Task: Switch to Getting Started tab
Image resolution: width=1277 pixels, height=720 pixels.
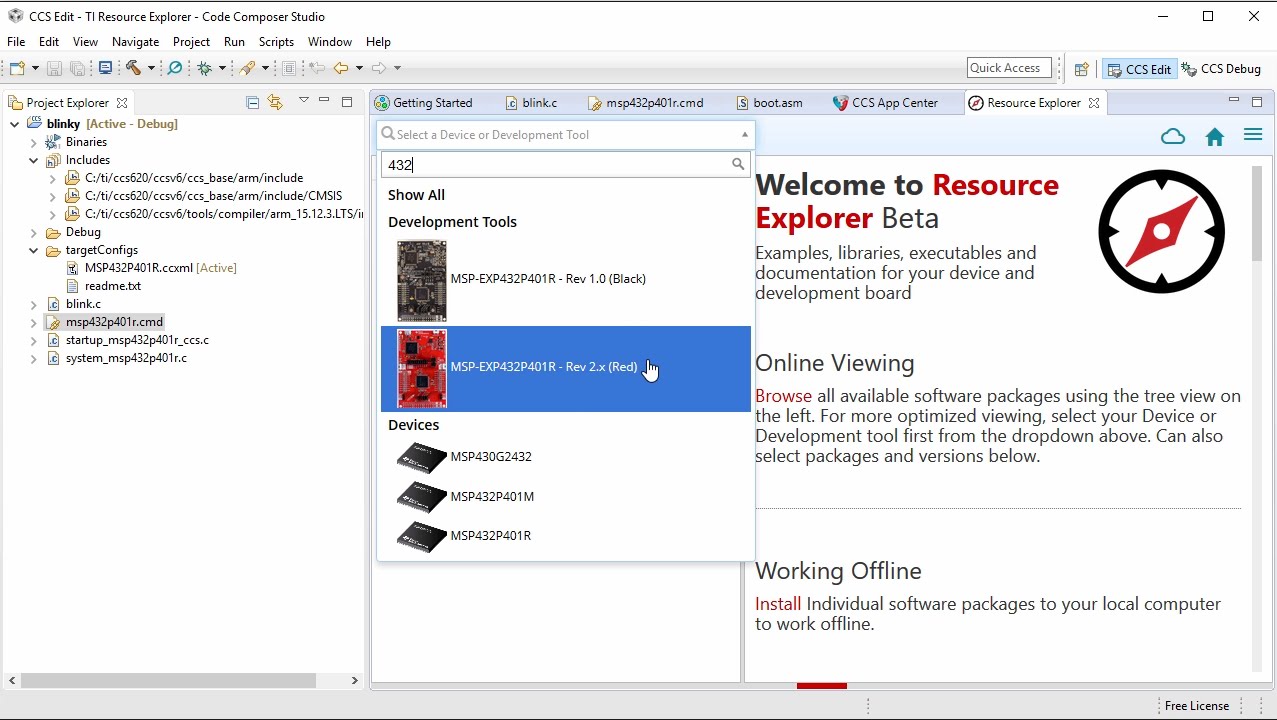Action: pyautogui.click(x=423, y=103)
